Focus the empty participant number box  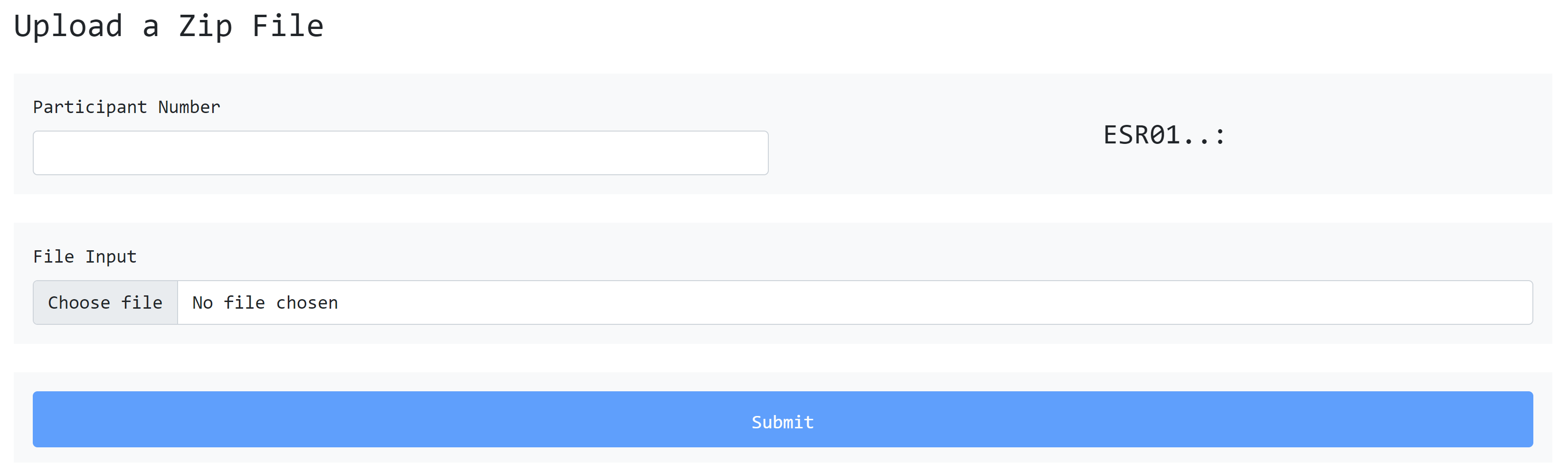400,153
